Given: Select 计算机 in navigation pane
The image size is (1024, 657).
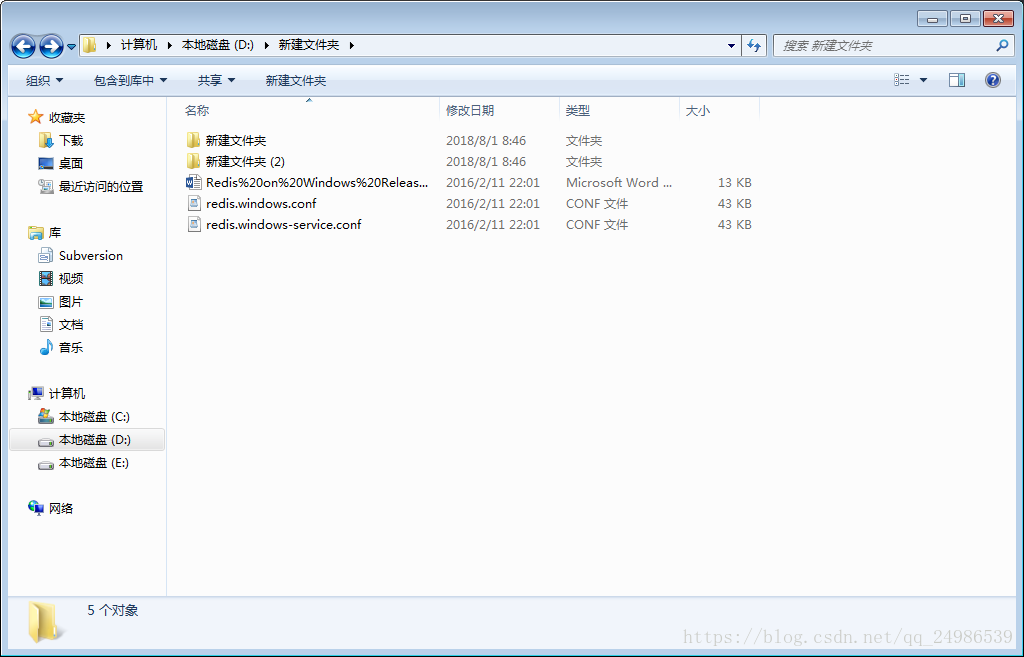Looking at the screenshot, I should [x=67, y=393].
